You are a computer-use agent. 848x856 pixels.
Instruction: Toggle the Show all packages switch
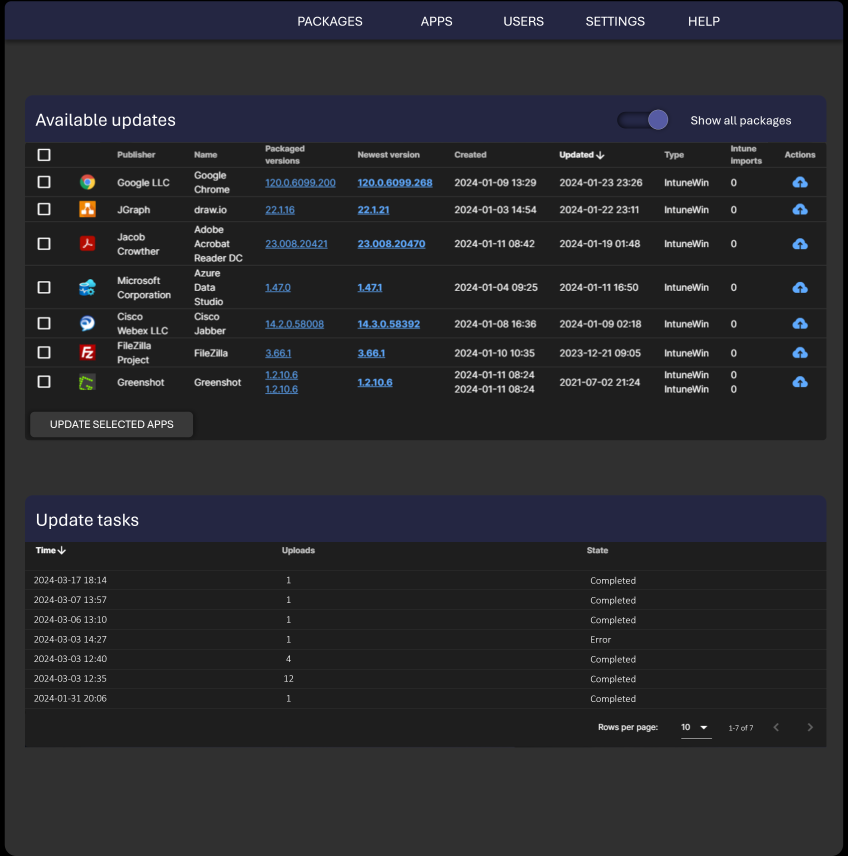tap(643, 120)
